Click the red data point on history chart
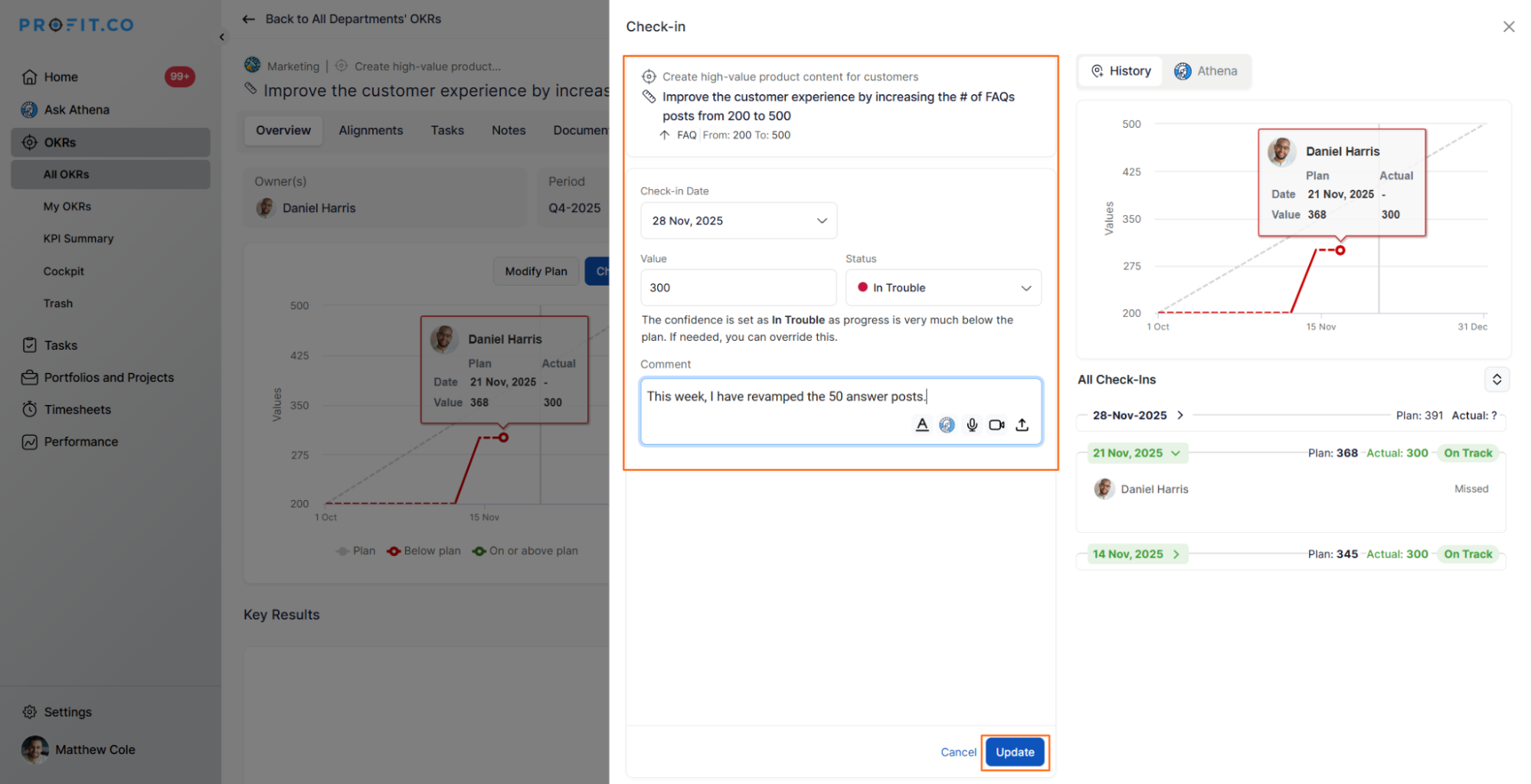1531x784 pixels. (1340, 250)
